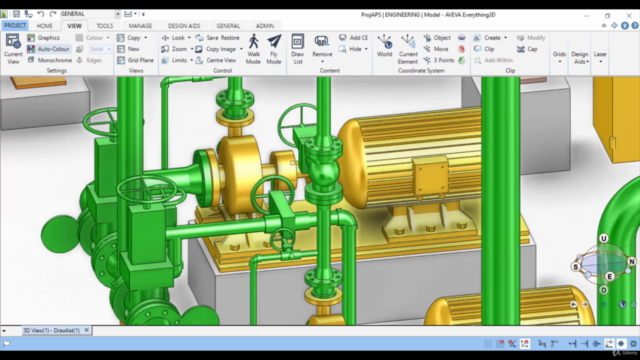This screenshot has width=640, height=360.
Task: Click Save view button
Action: 207,38
